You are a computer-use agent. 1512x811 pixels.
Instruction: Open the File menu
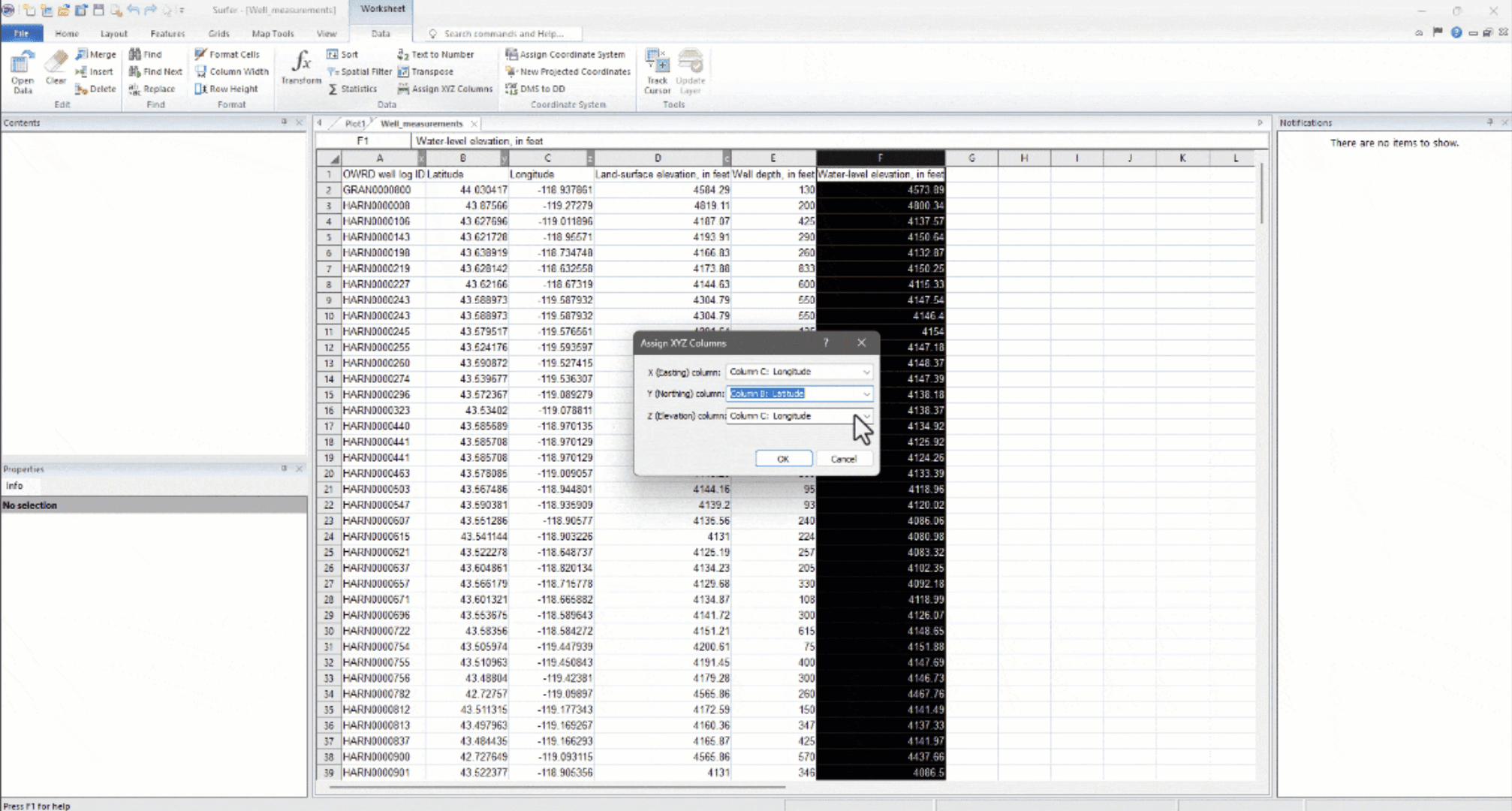(21, 33)
